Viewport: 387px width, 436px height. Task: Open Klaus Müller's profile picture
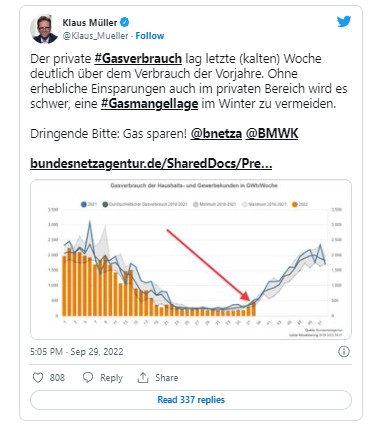click(x=44, y=29)
